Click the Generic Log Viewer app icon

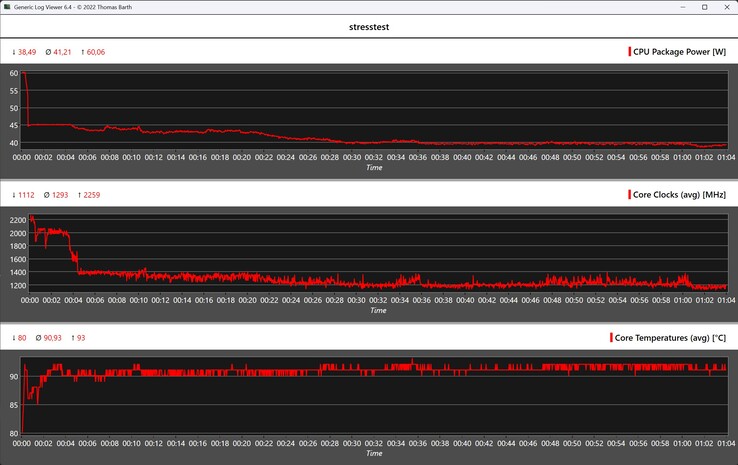tap(9, 7)
